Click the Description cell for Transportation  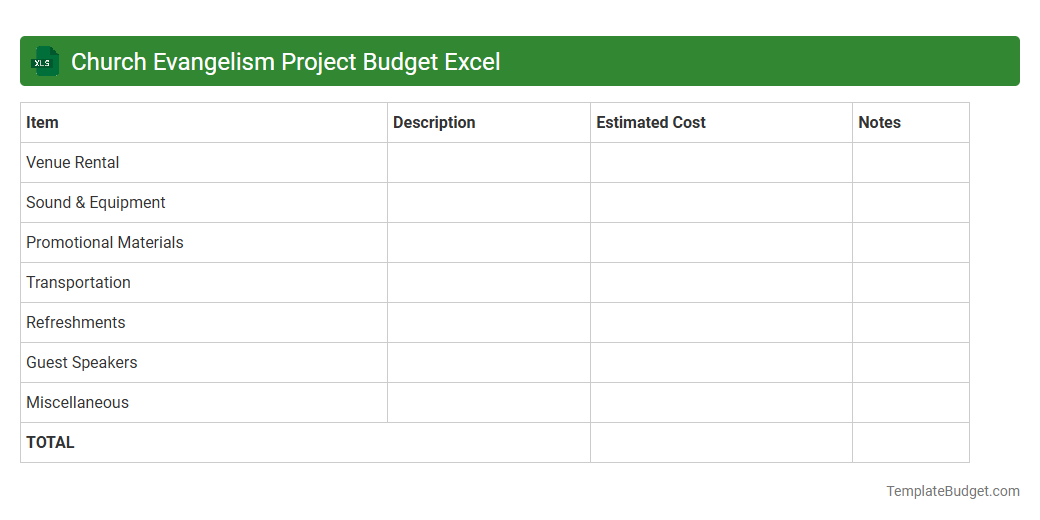click(x=489, y=283)
